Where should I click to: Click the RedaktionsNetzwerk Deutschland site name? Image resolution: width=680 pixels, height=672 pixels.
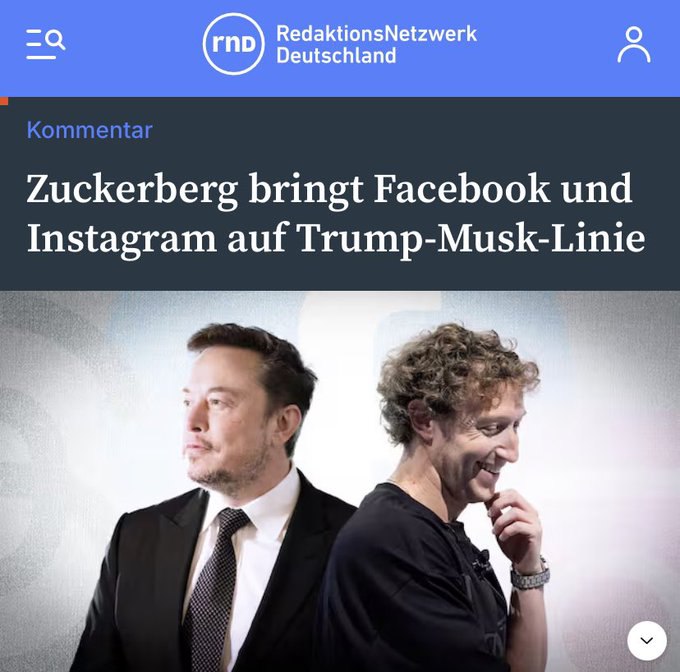(376, 44)
